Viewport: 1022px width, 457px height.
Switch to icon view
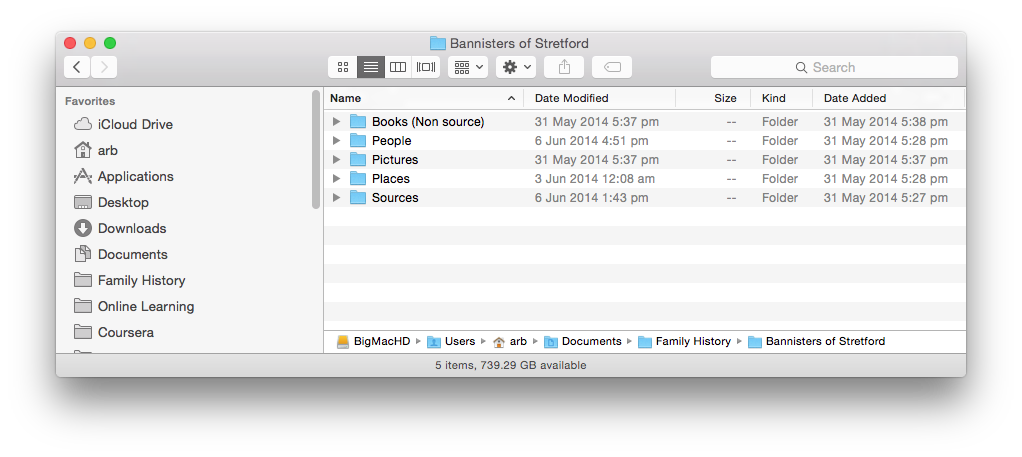pos(343,67)
